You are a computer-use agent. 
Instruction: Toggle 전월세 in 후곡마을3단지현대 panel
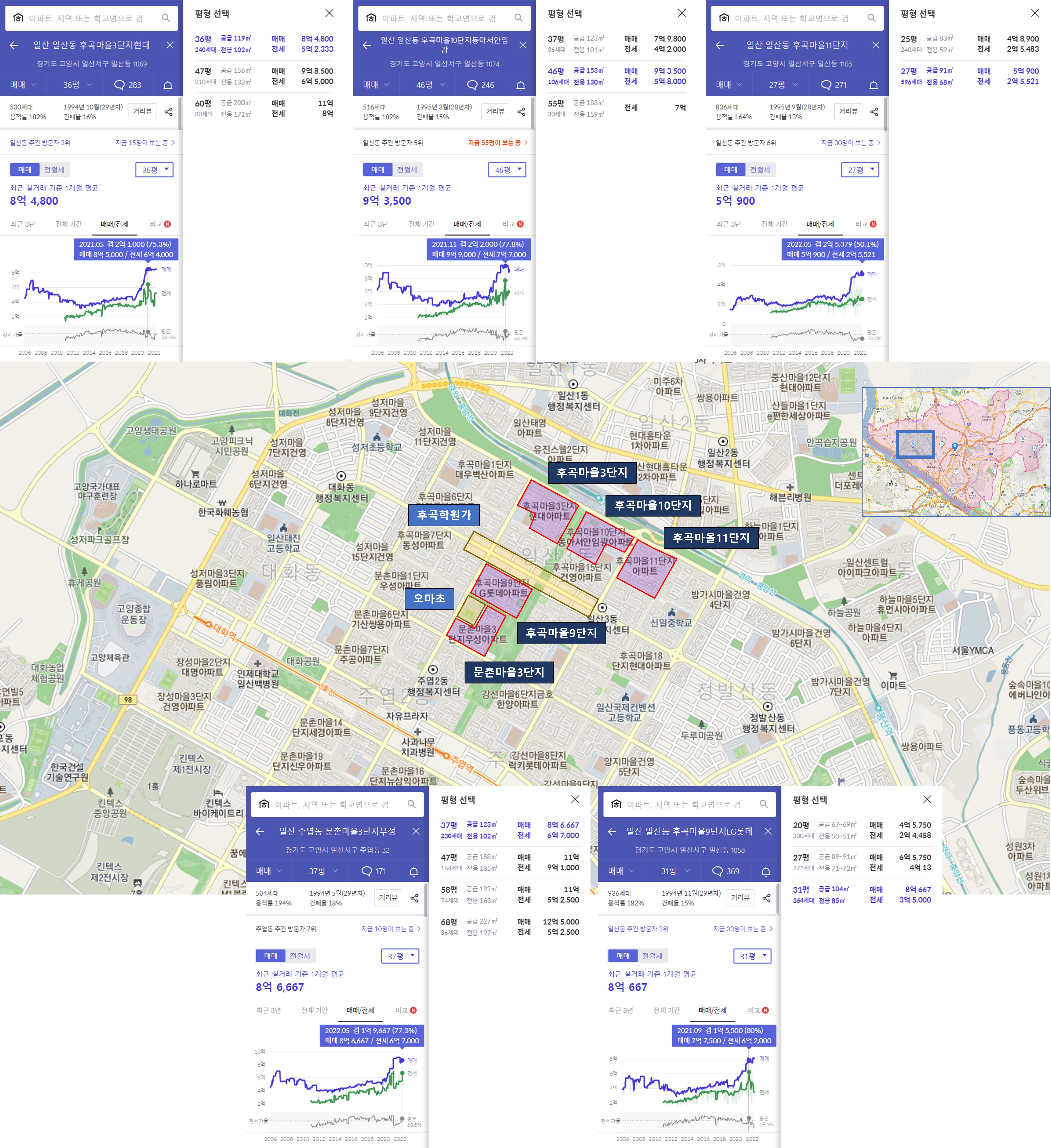click(x=55, y=170)
